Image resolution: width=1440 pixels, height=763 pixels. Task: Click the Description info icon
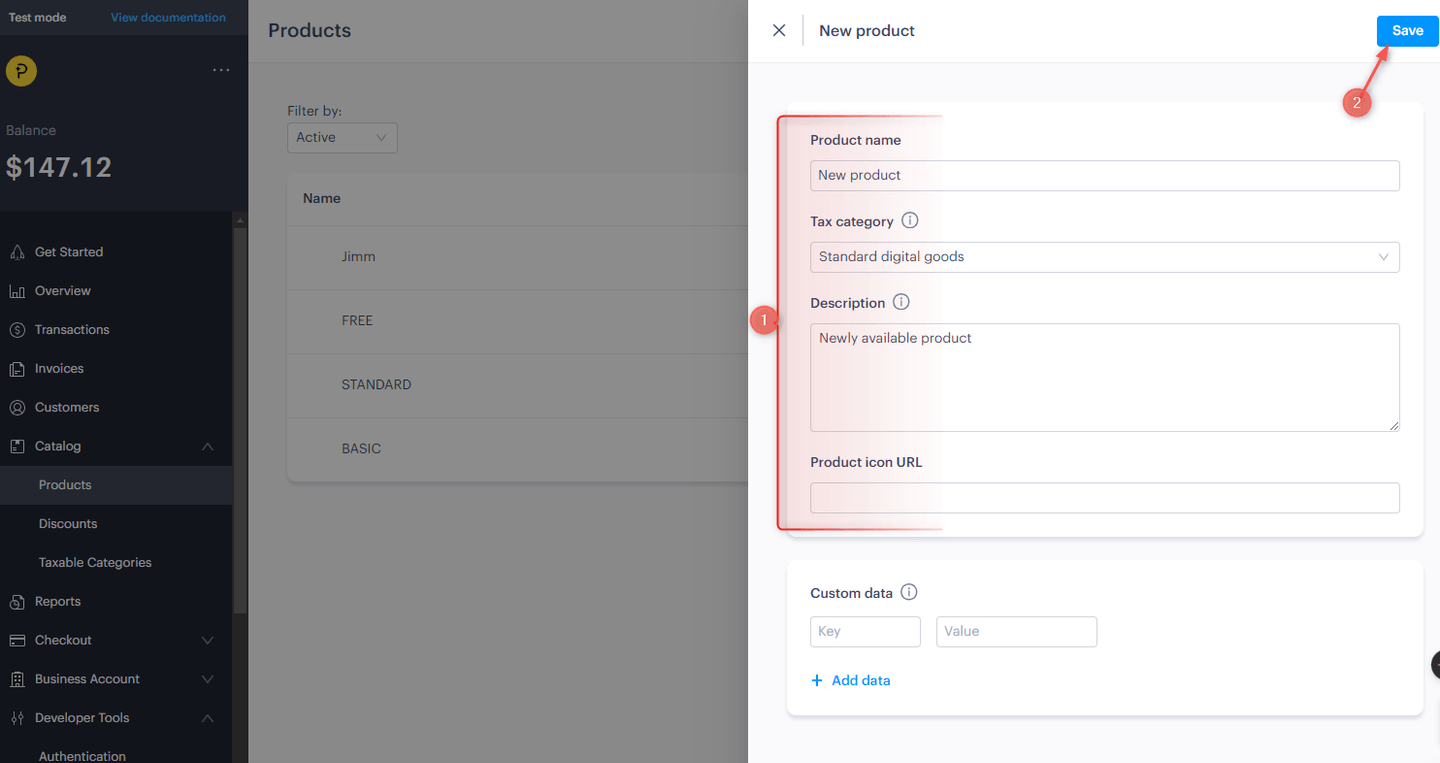901,301
